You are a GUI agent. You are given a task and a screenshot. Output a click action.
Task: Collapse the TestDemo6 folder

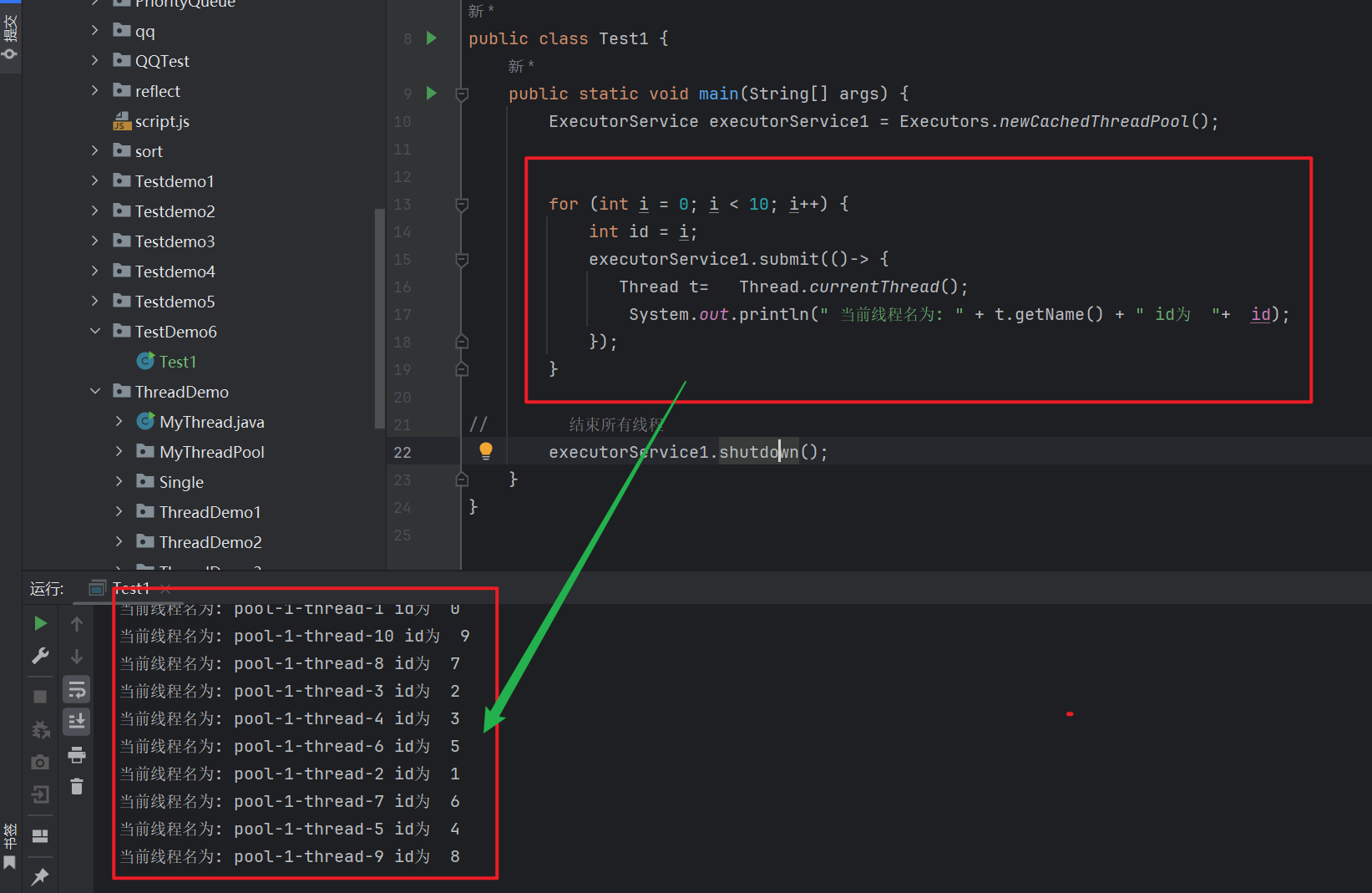click(95, 332)
